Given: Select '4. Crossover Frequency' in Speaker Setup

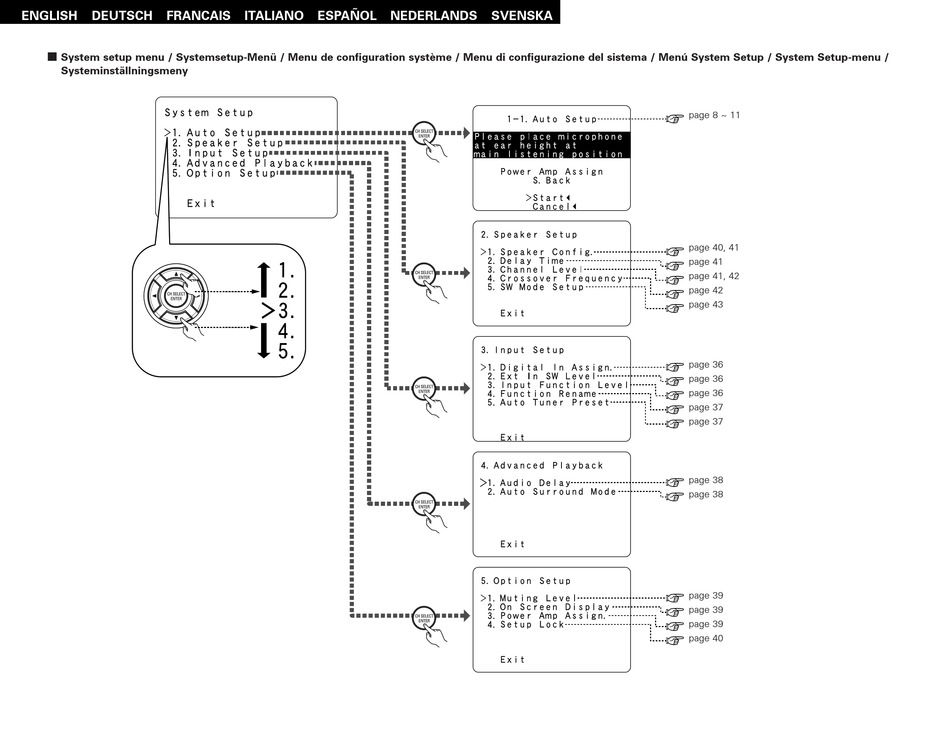Looking at the screenshot, I should pyautogui.click(x=555, y=279).
